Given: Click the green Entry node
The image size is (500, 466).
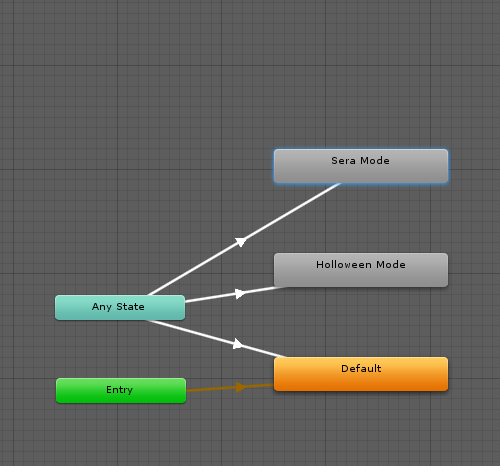Looking at the screenshot, I should pyautogui.click(x=121, y=390).
